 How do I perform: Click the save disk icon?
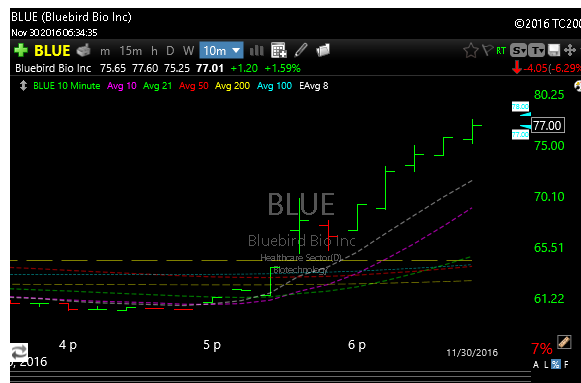point(554,50)
